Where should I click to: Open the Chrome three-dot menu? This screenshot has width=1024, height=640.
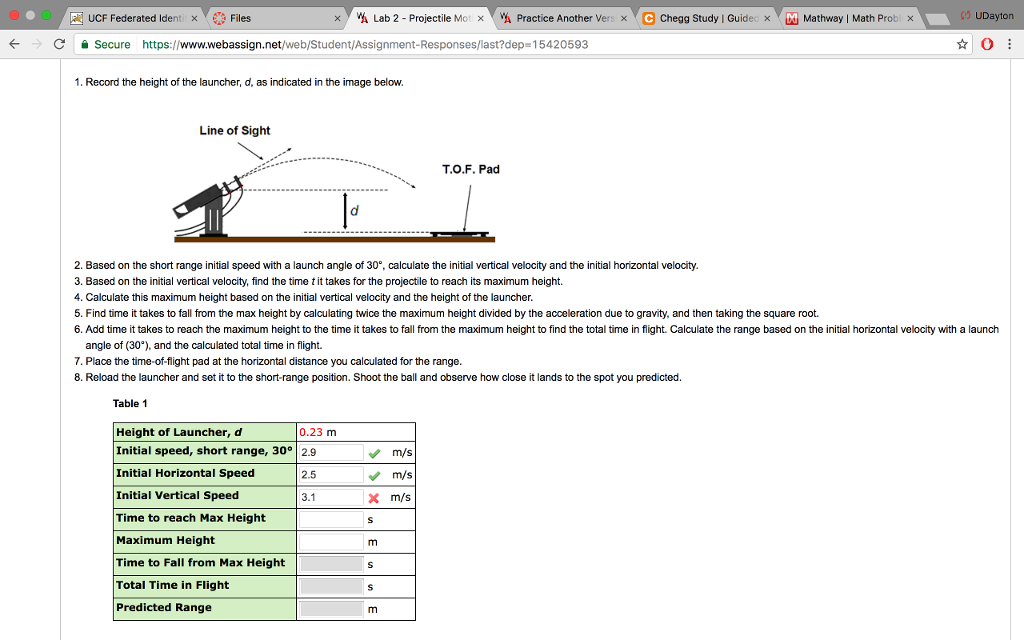[1012, 44]
